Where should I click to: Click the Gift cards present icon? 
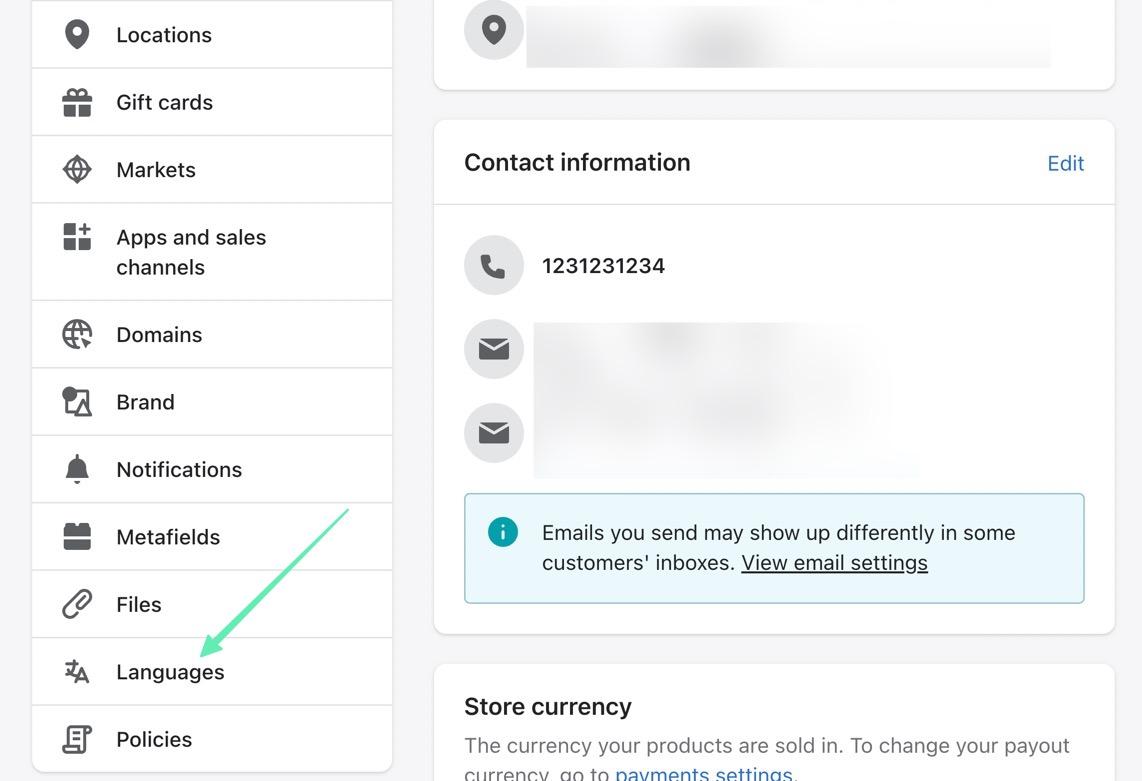(77, 102)
